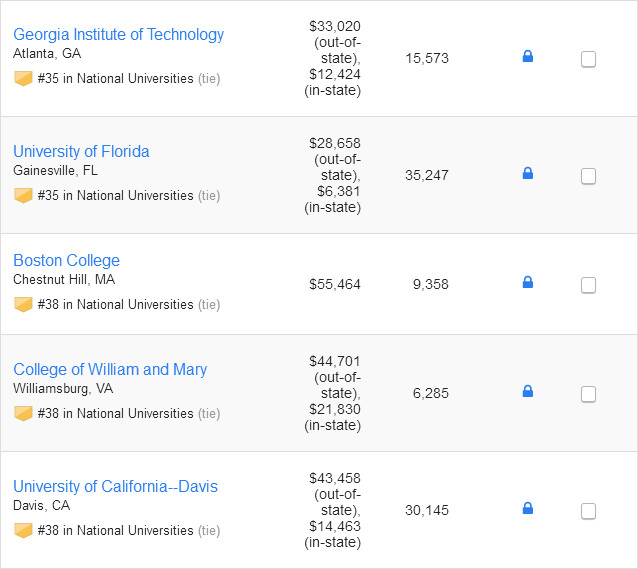Click the lock icon for University of Florida

[x=528, y=174]
